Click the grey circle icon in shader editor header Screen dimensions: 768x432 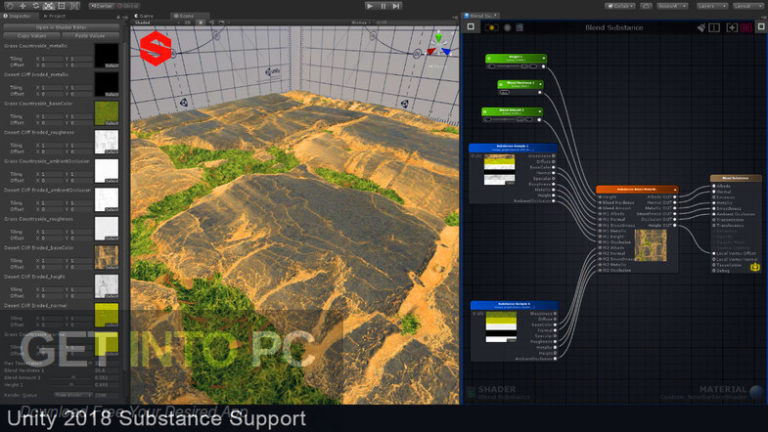pos(507,28)
